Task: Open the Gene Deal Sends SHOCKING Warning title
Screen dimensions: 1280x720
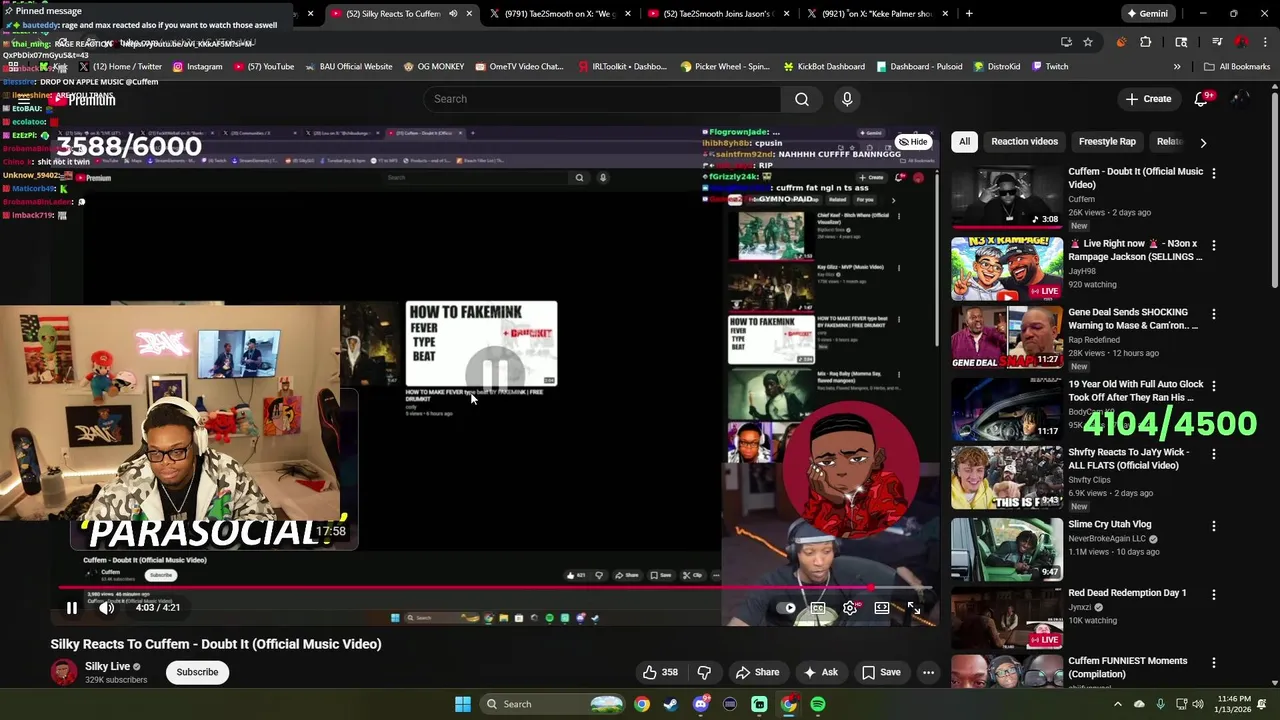Action: (x=1133, y=319)
